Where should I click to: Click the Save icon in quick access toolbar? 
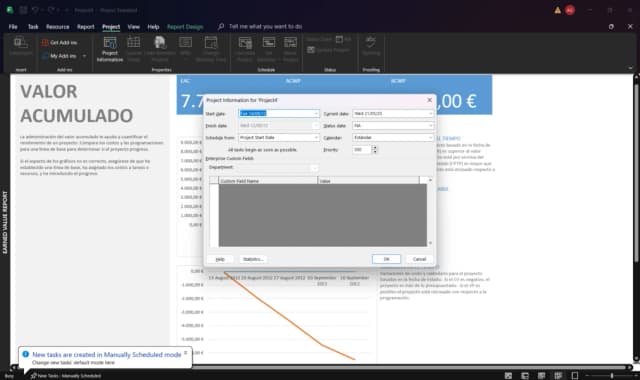23,10
